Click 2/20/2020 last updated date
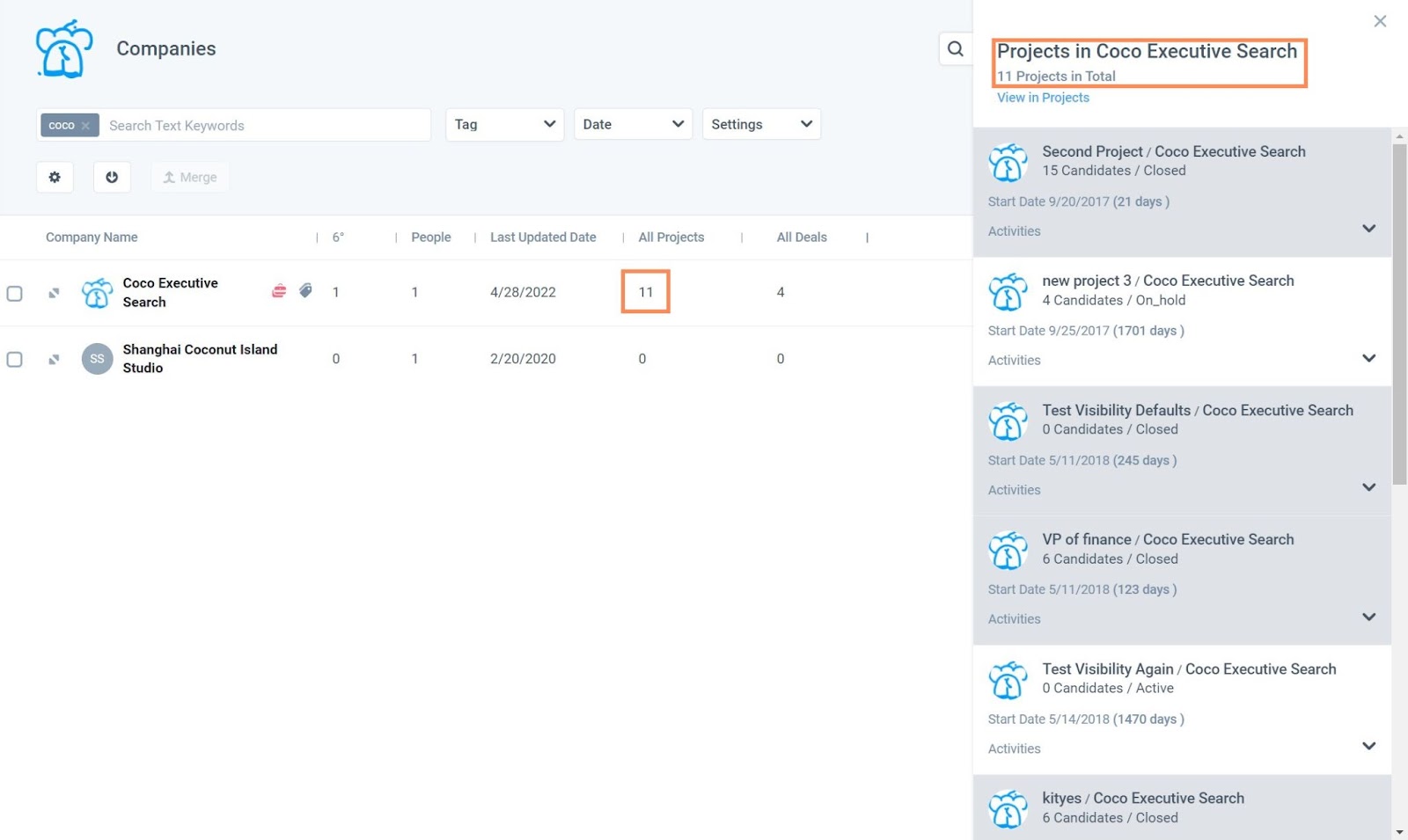Image resolution: width=1408 pixels, height=840 pixels. [x=523, y=359]
